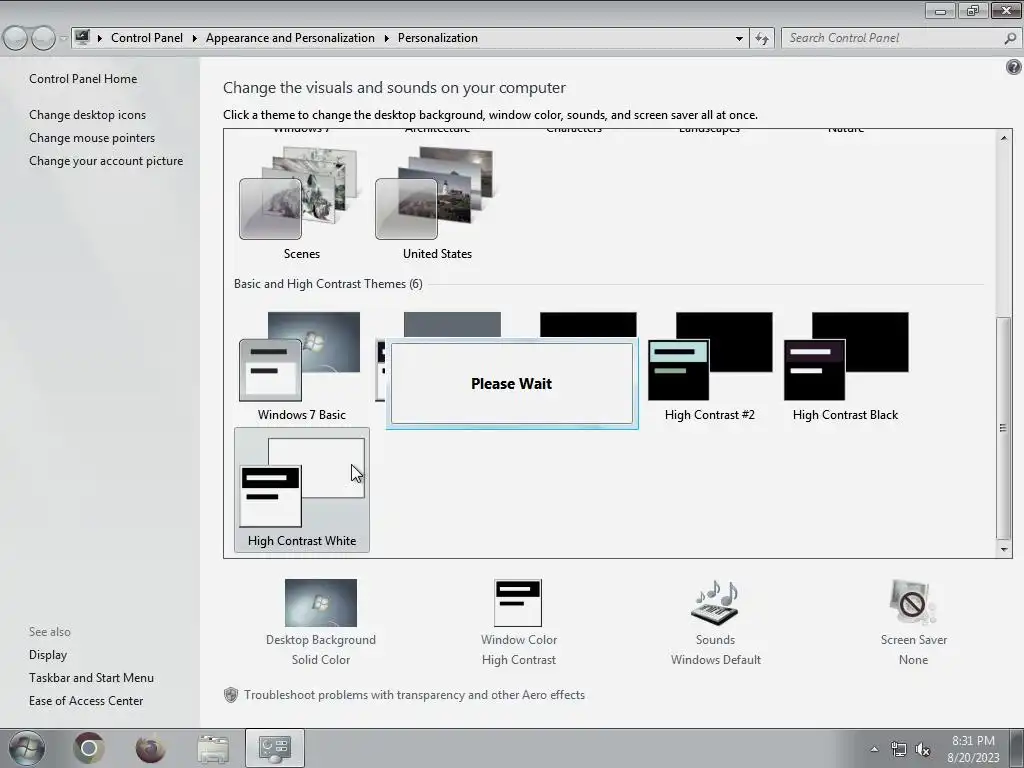Open the Windows Start button
1024x768 pixels.
click(x=26, y=748)
